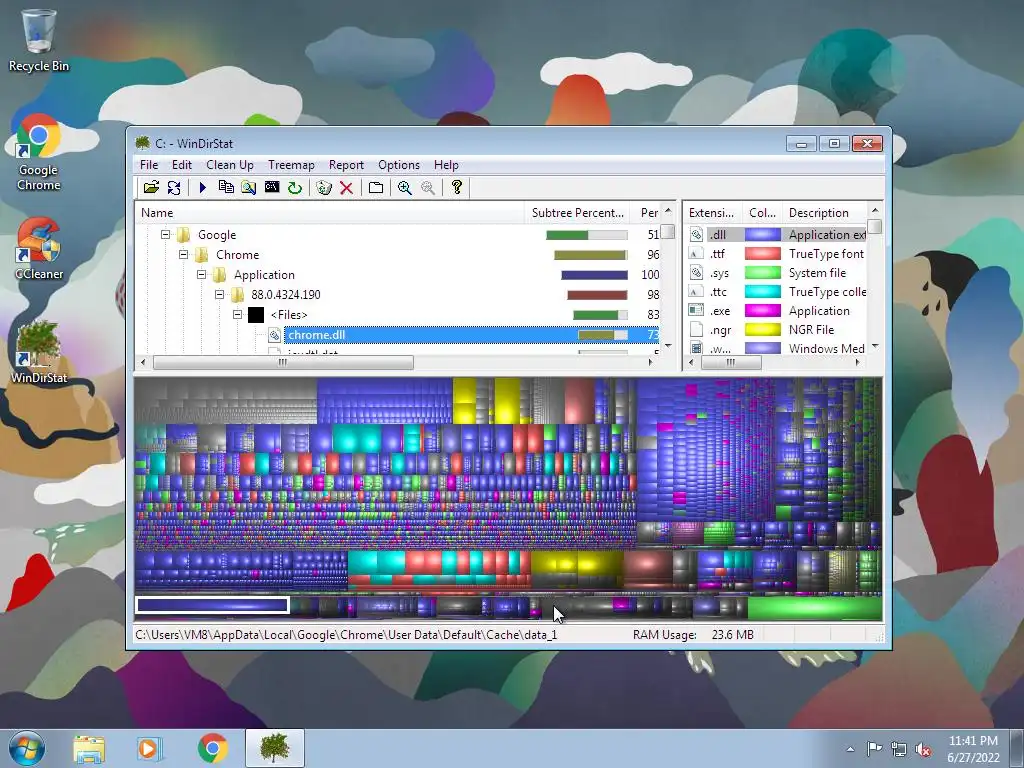The image size is (1024, 768).
Task: Select the chrome.dll file row
Action: pyautogui.click(x=398, y=335)
